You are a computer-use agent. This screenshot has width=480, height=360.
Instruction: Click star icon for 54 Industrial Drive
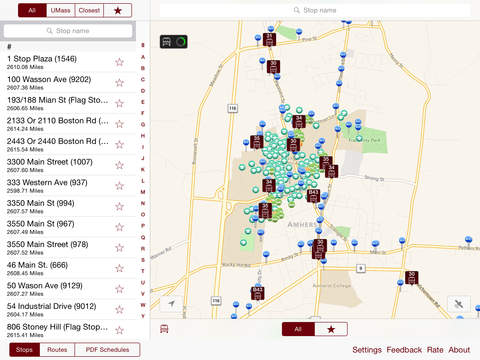click(x=119, y=310)
